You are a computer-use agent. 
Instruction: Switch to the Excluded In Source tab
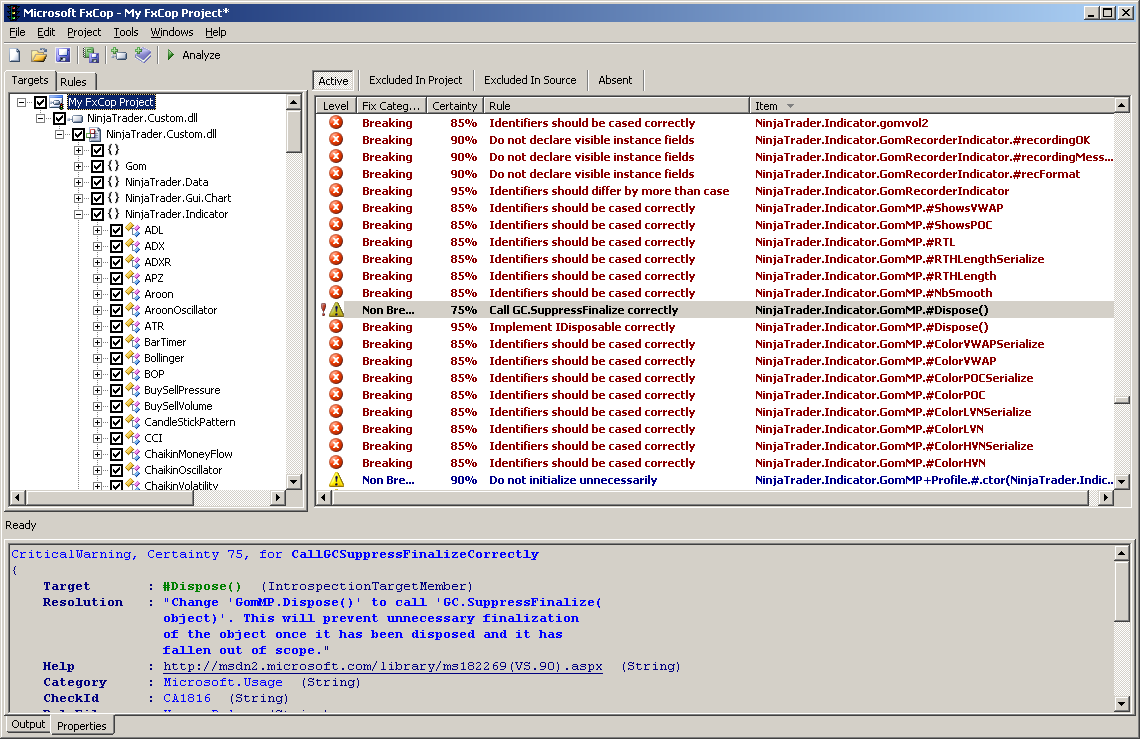(530, 80)
